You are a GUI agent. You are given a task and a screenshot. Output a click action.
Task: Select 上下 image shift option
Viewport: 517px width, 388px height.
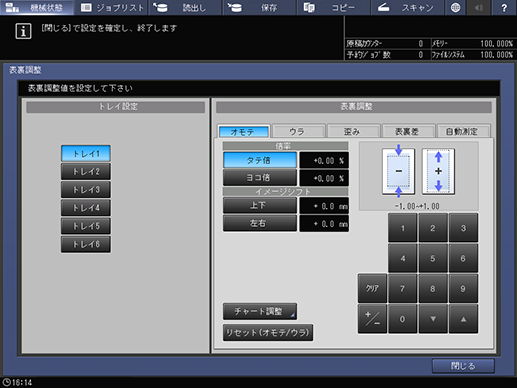point(260,205)
